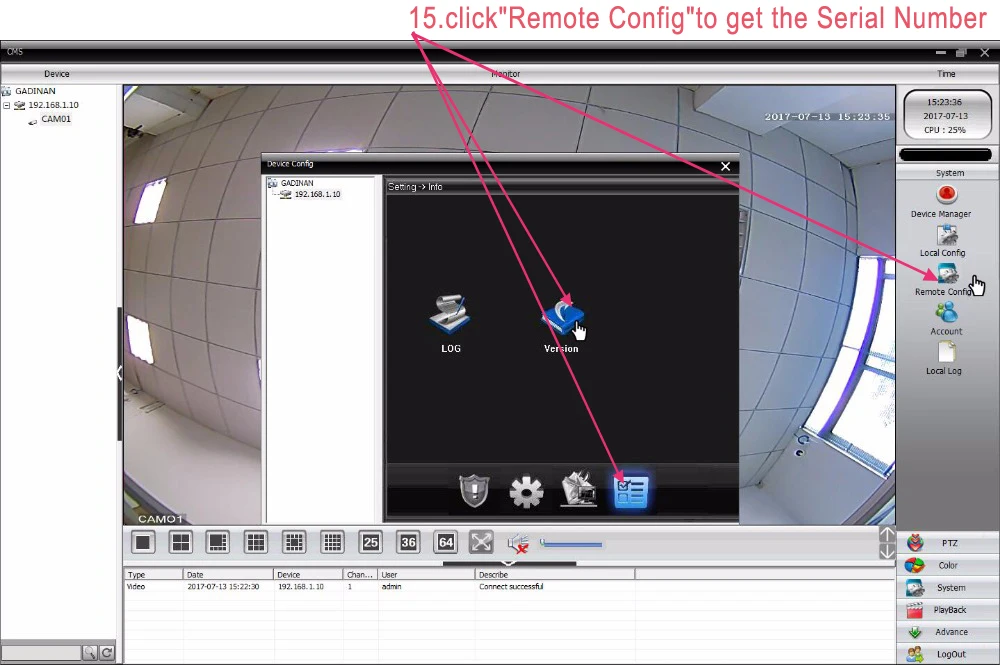
Task: Open the Local Log document icon
Action: 946,352
